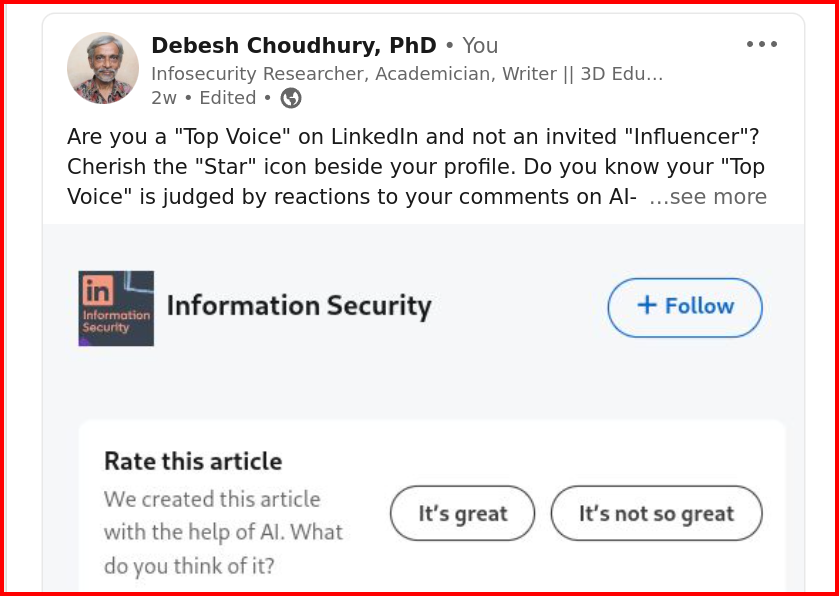
Task: Expand post text with see more
Action: coord(708,197)
